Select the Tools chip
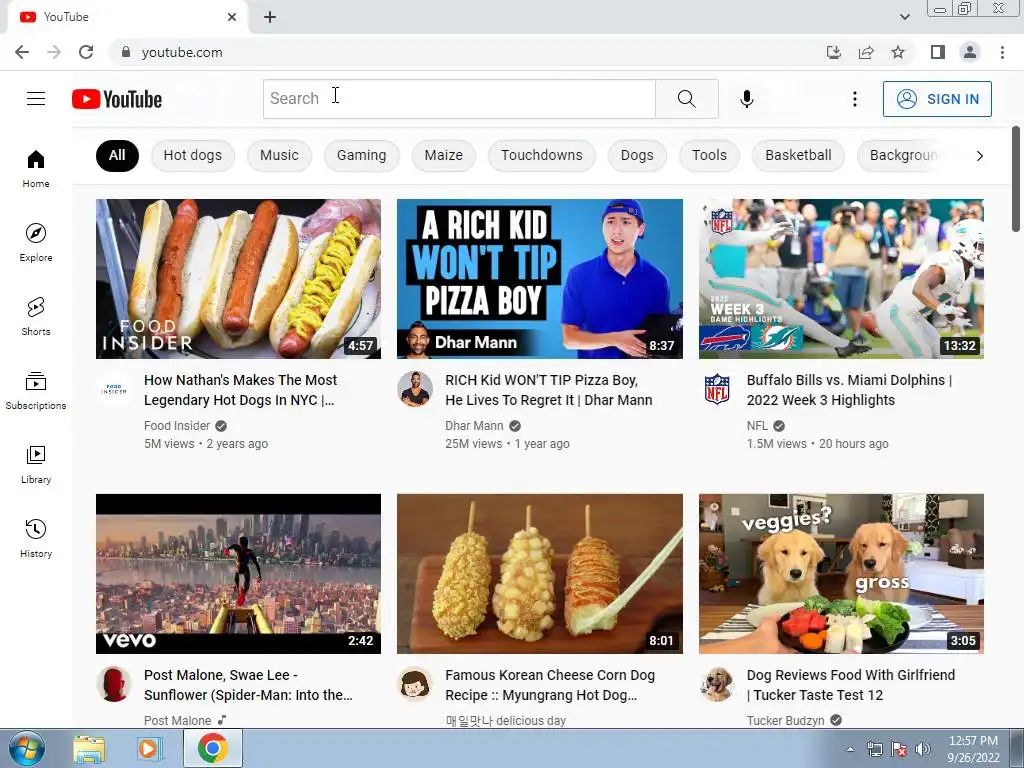Viewport: 1024px width, 768px height. click(709, 155)
